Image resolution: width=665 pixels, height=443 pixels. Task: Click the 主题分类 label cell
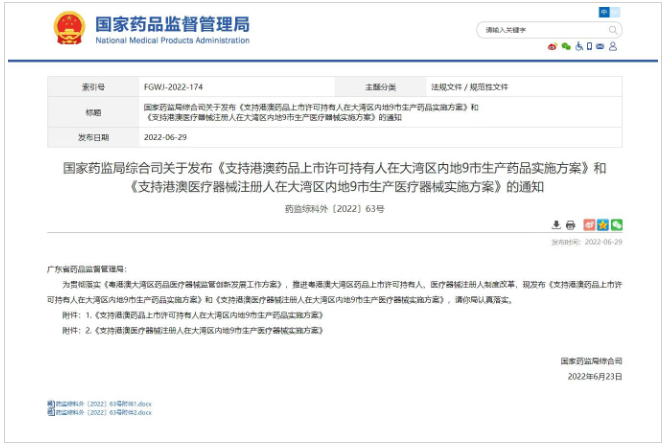[x=380, y=87]
